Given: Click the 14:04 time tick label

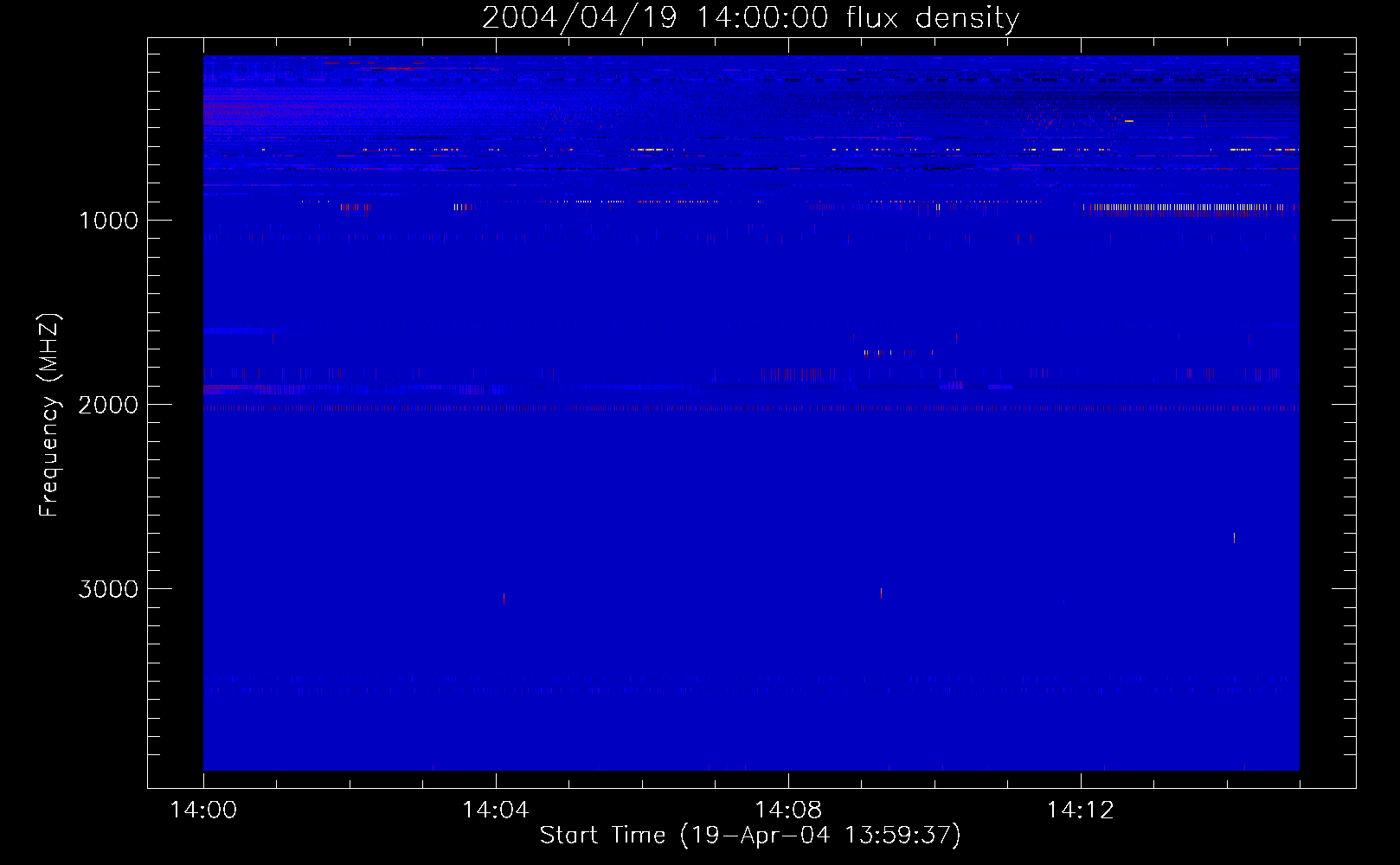Looking at the screenshot, I should click(496, 811).
